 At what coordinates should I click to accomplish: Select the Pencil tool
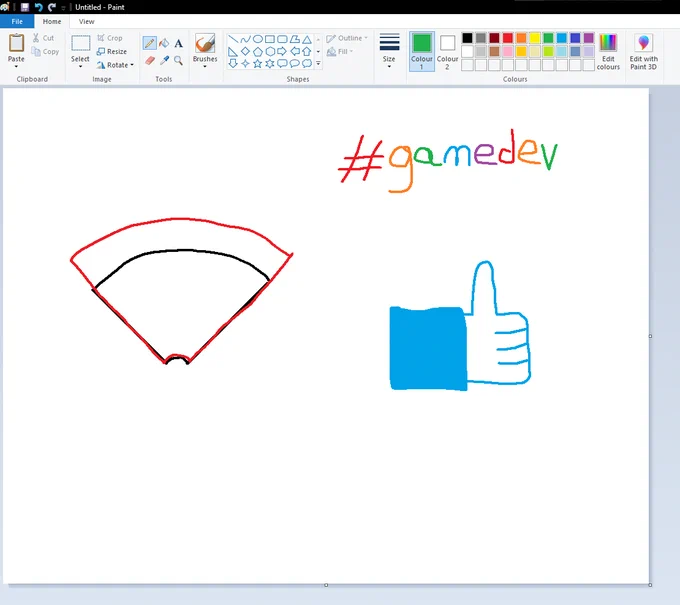(x=149, y=43)
